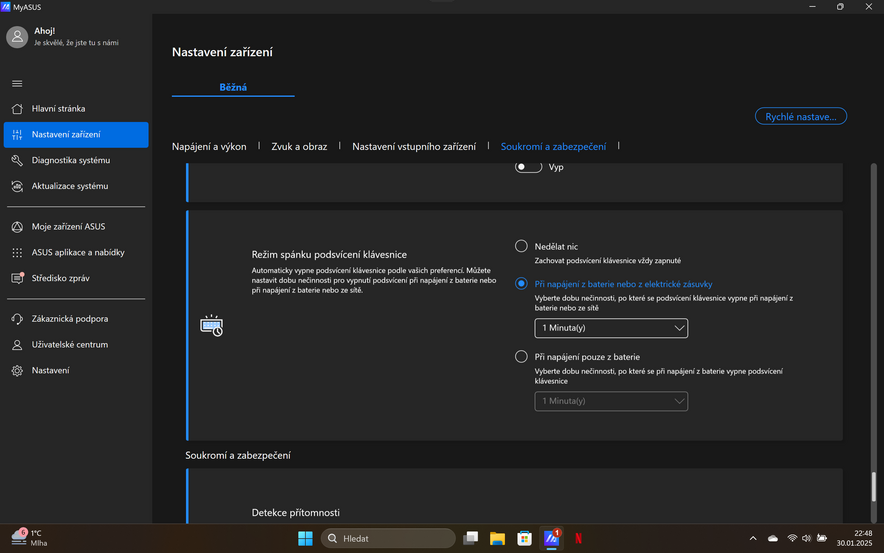Viewport: 884px width, 553px height.
Task: Open the hamburger menu icon
Action: (17, 83)
